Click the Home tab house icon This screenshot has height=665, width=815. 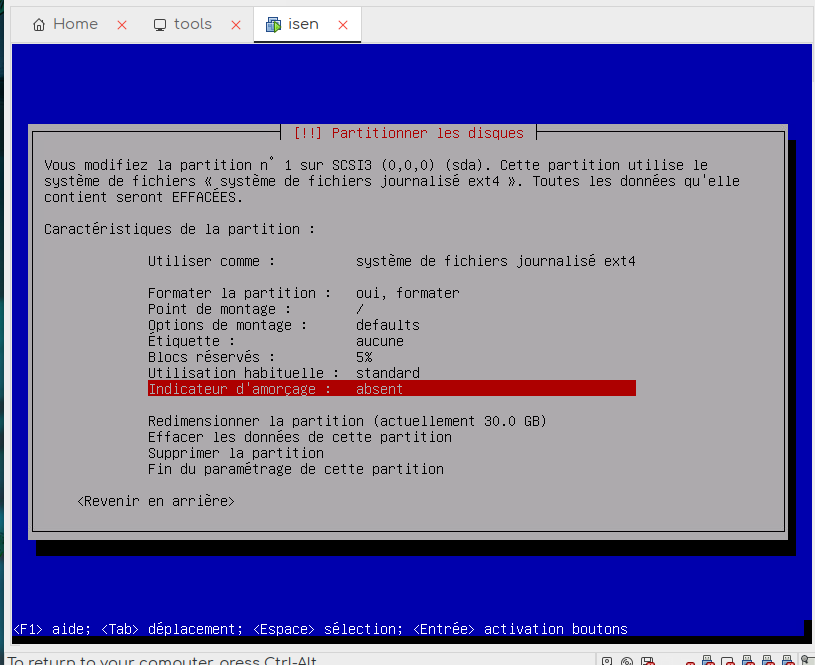39,25
